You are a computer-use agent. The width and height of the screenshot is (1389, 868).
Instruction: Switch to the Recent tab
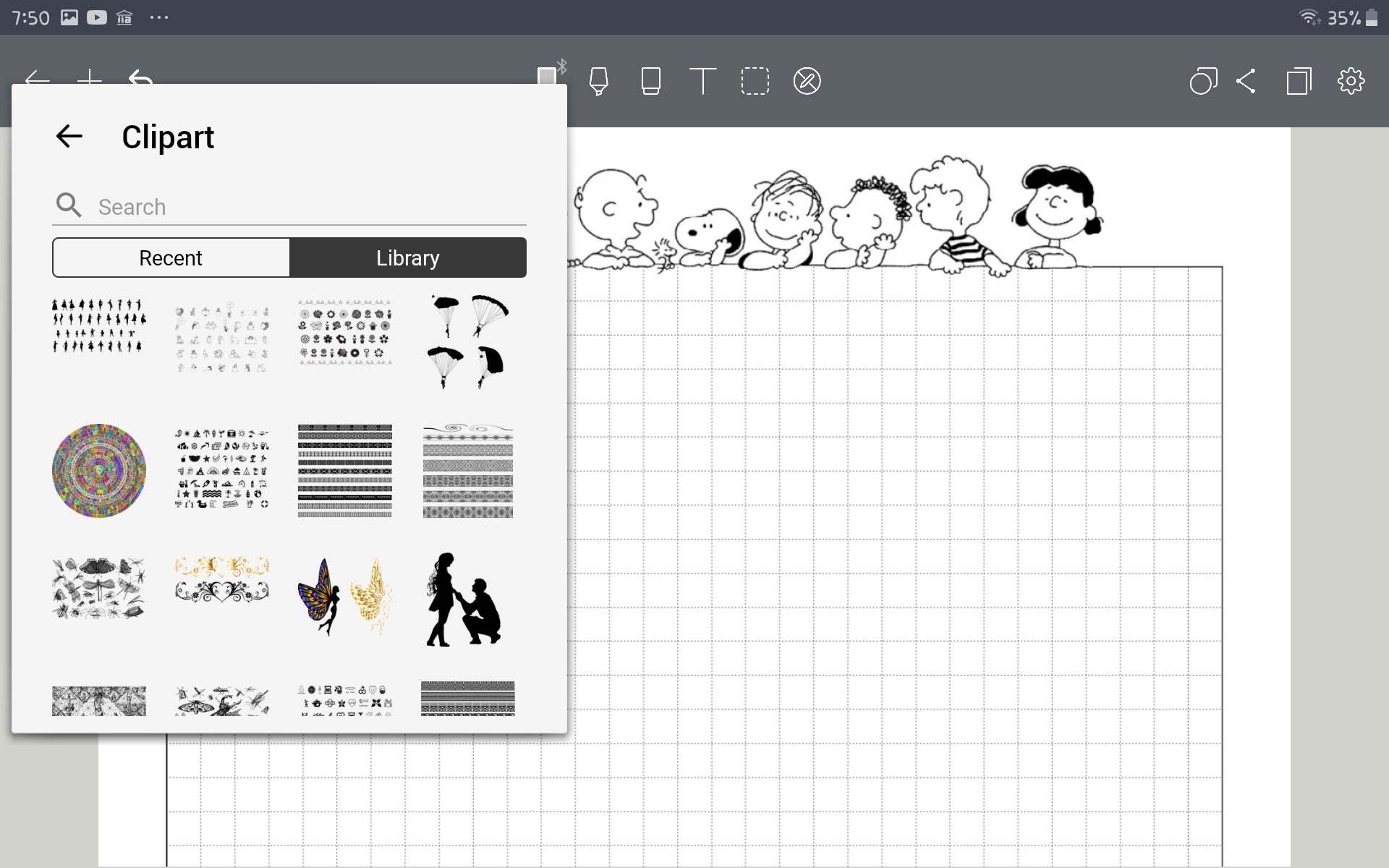click(171, 258)
